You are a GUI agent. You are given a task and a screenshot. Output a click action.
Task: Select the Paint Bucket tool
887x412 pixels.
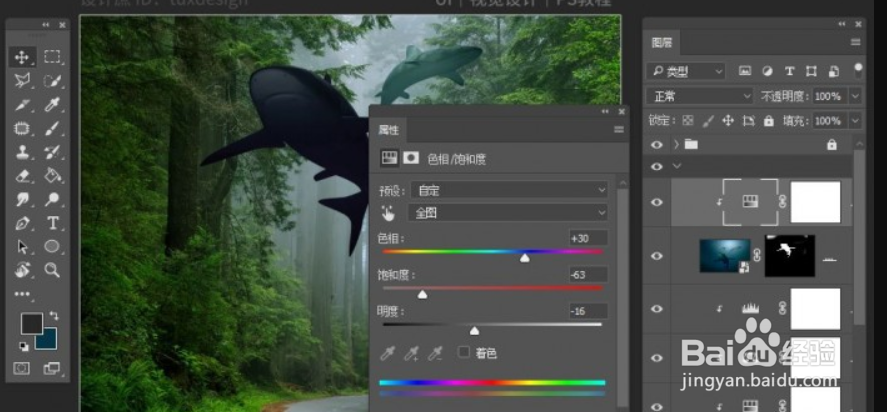pyautogui.click(x=52, y=175)
